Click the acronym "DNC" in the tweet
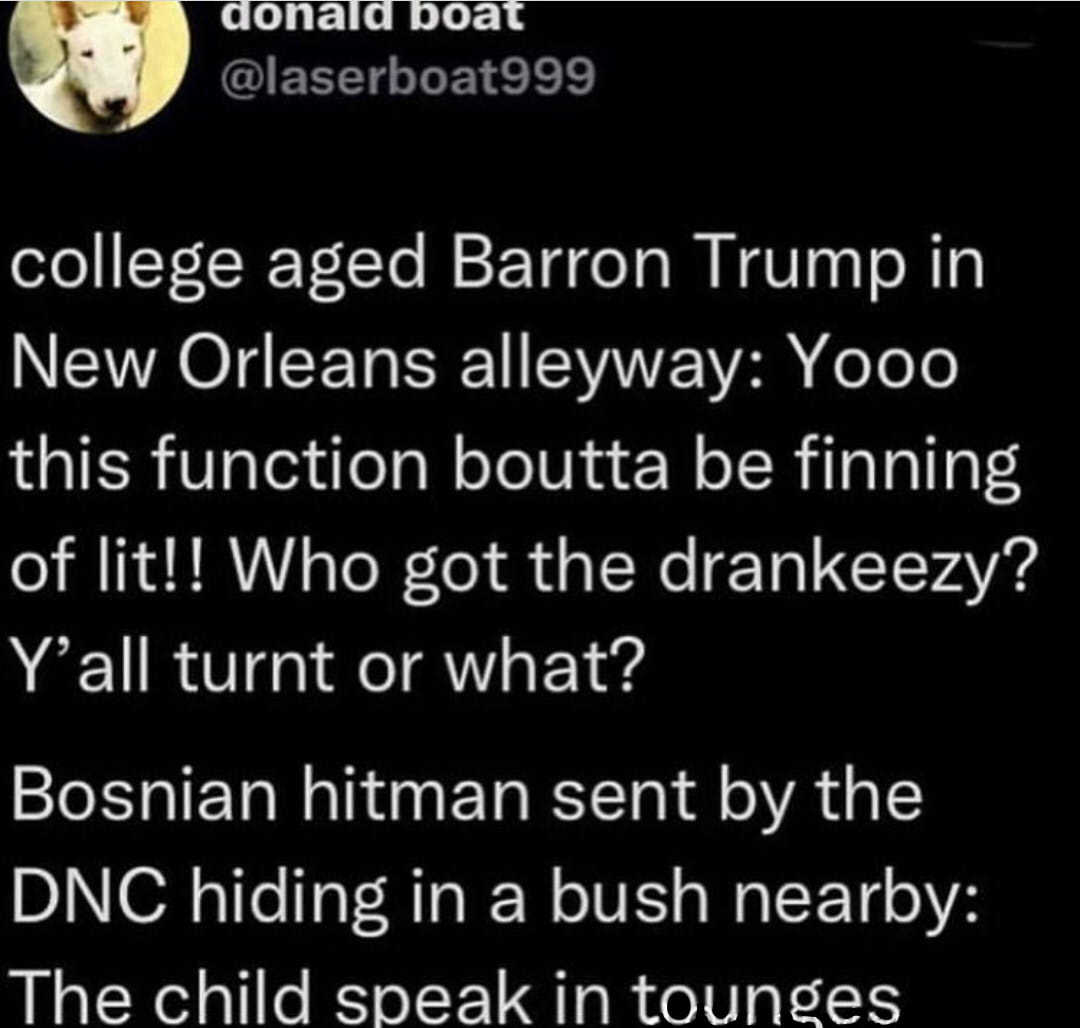Viewport: 1080px width, 1028px height. [x=93, y=895]
